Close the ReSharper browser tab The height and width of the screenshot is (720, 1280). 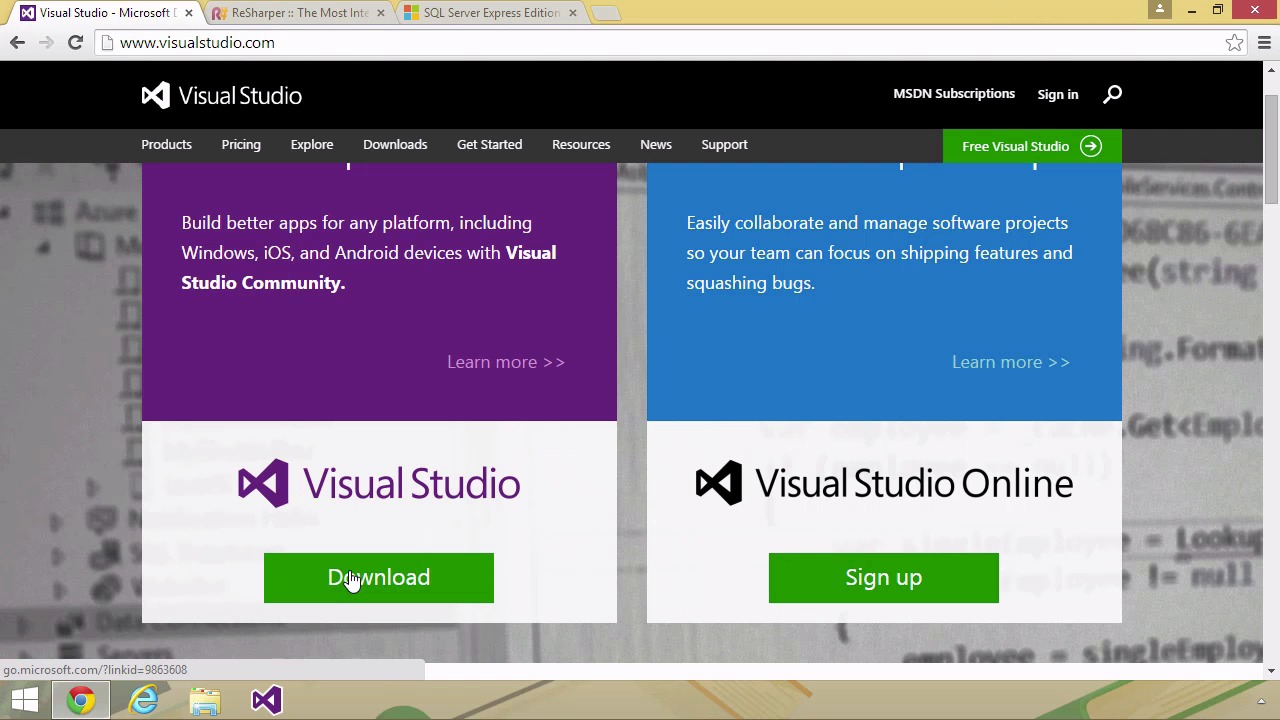coord(380,13)
